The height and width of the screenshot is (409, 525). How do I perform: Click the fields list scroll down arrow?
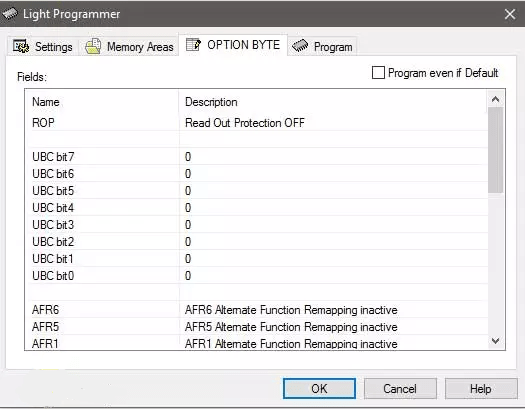click(x=496, y=341)
